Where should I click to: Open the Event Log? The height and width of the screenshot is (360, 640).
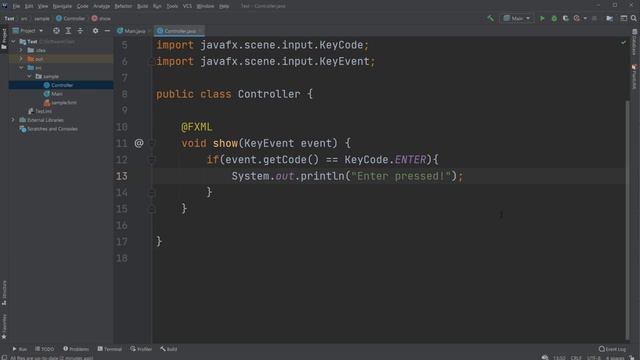click(612, 349)
